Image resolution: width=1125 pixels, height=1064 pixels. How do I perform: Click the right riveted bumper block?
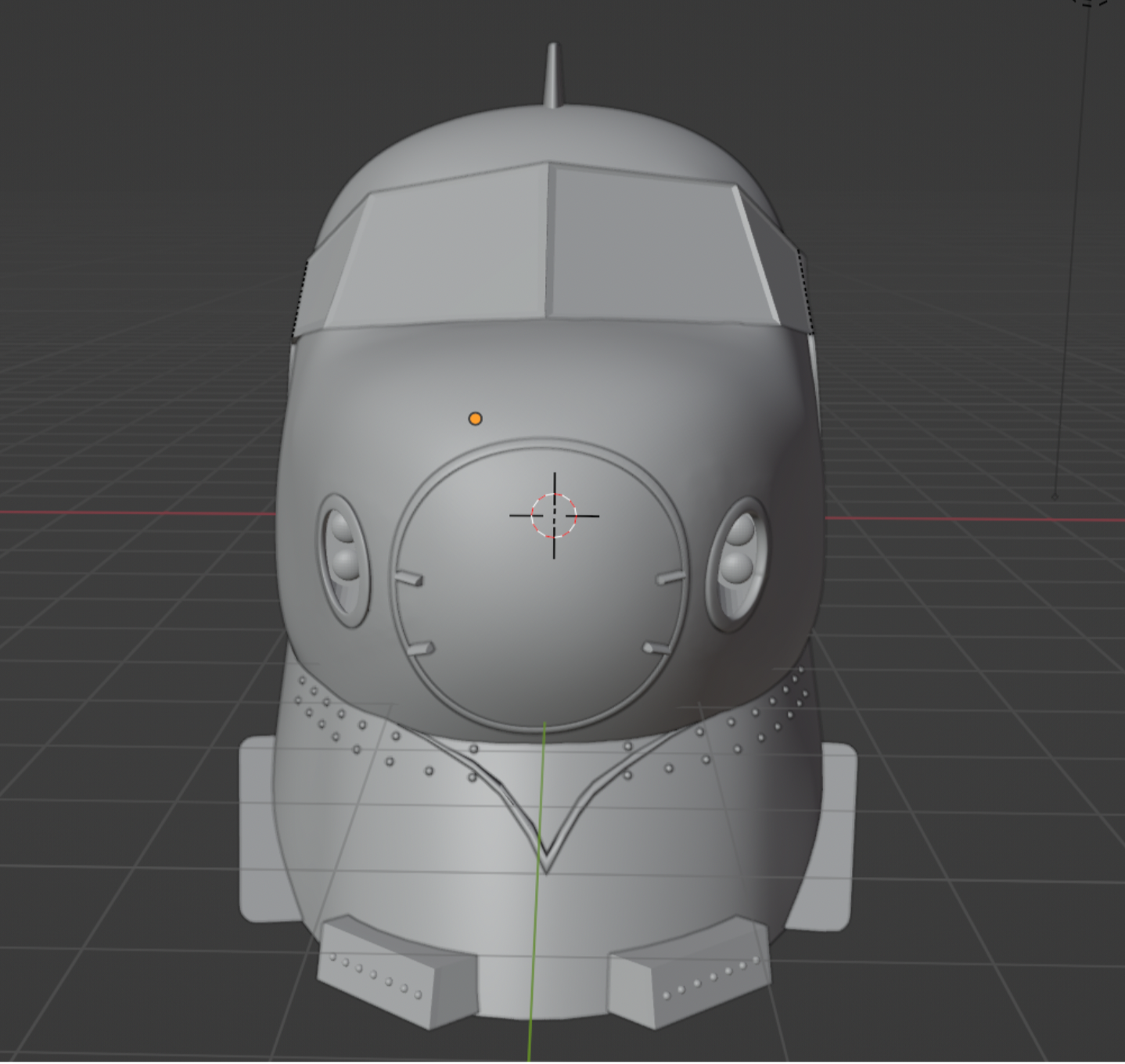tap(690, 972)
